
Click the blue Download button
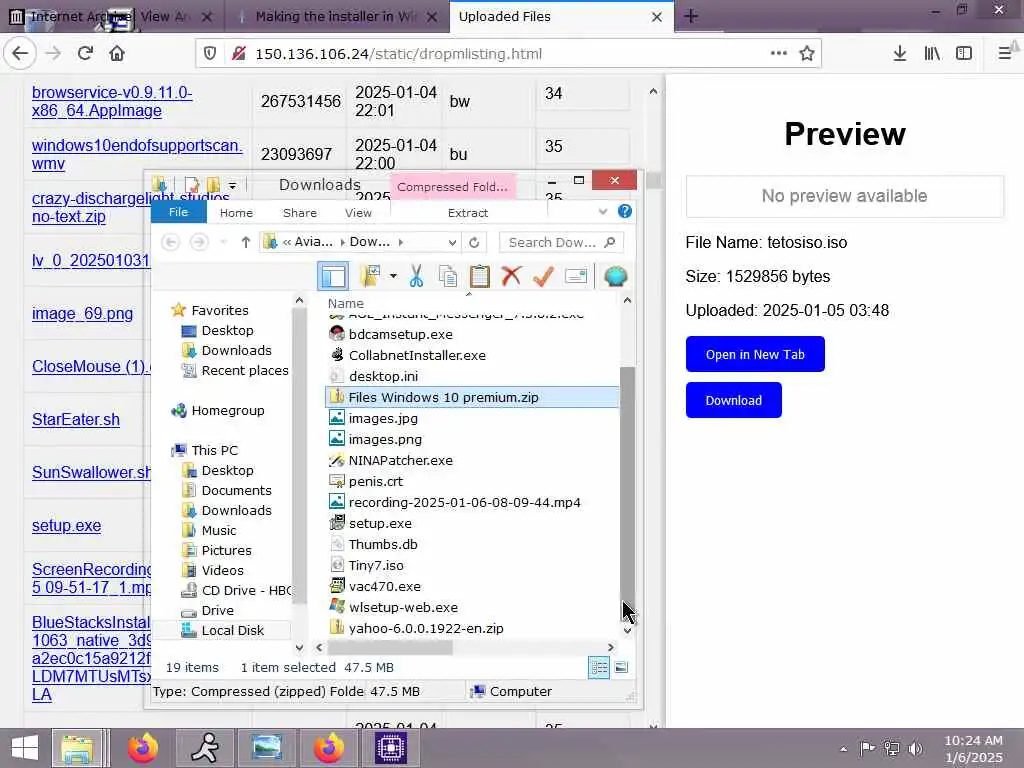(x=733, y=400)
